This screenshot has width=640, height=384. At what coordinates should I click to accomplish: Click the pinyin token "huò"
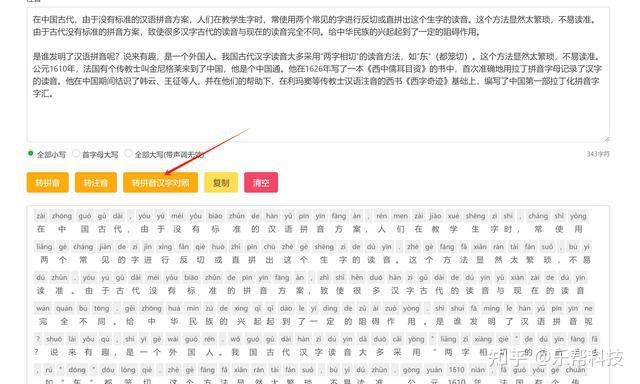click(218, 246)
